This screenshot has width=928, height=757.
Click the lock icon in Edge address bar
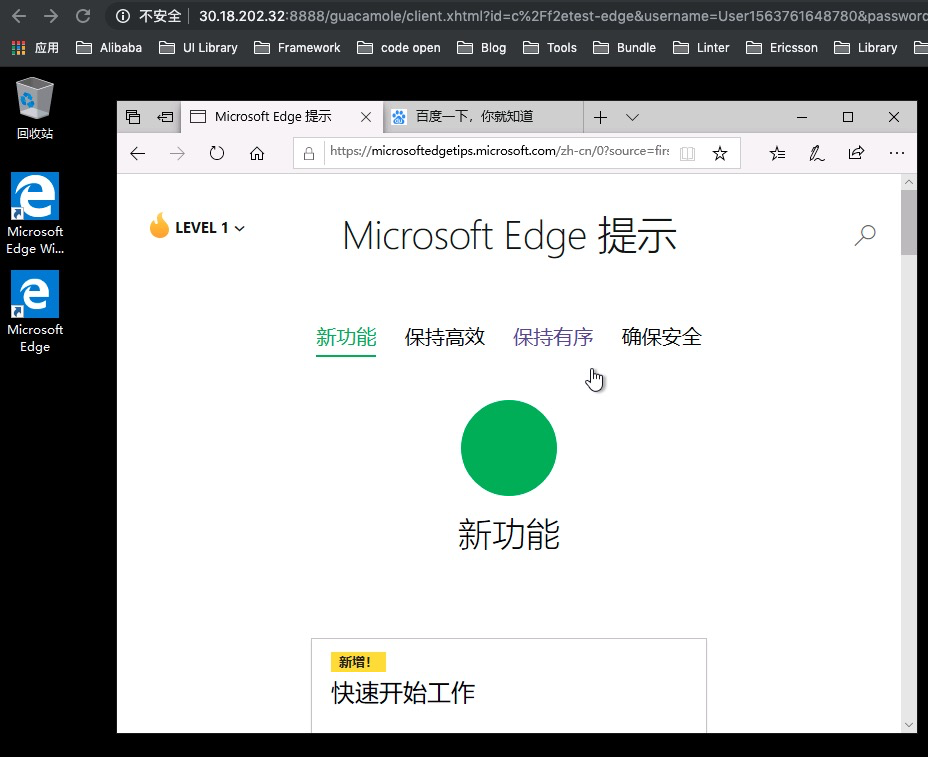[x=308, y=154]
